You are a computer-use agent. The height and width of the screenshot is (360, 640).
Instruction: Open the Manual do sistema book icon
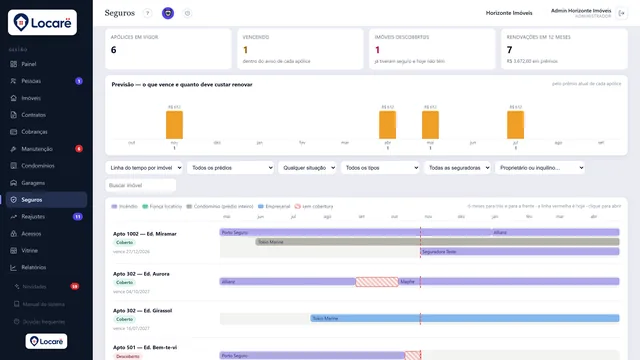click(x=17, y=304)
